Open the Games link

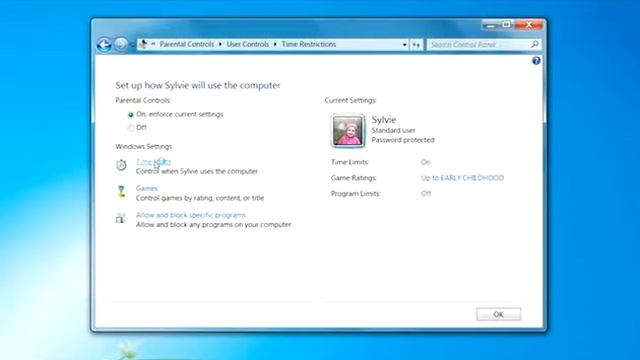click(x=147, y=188)
